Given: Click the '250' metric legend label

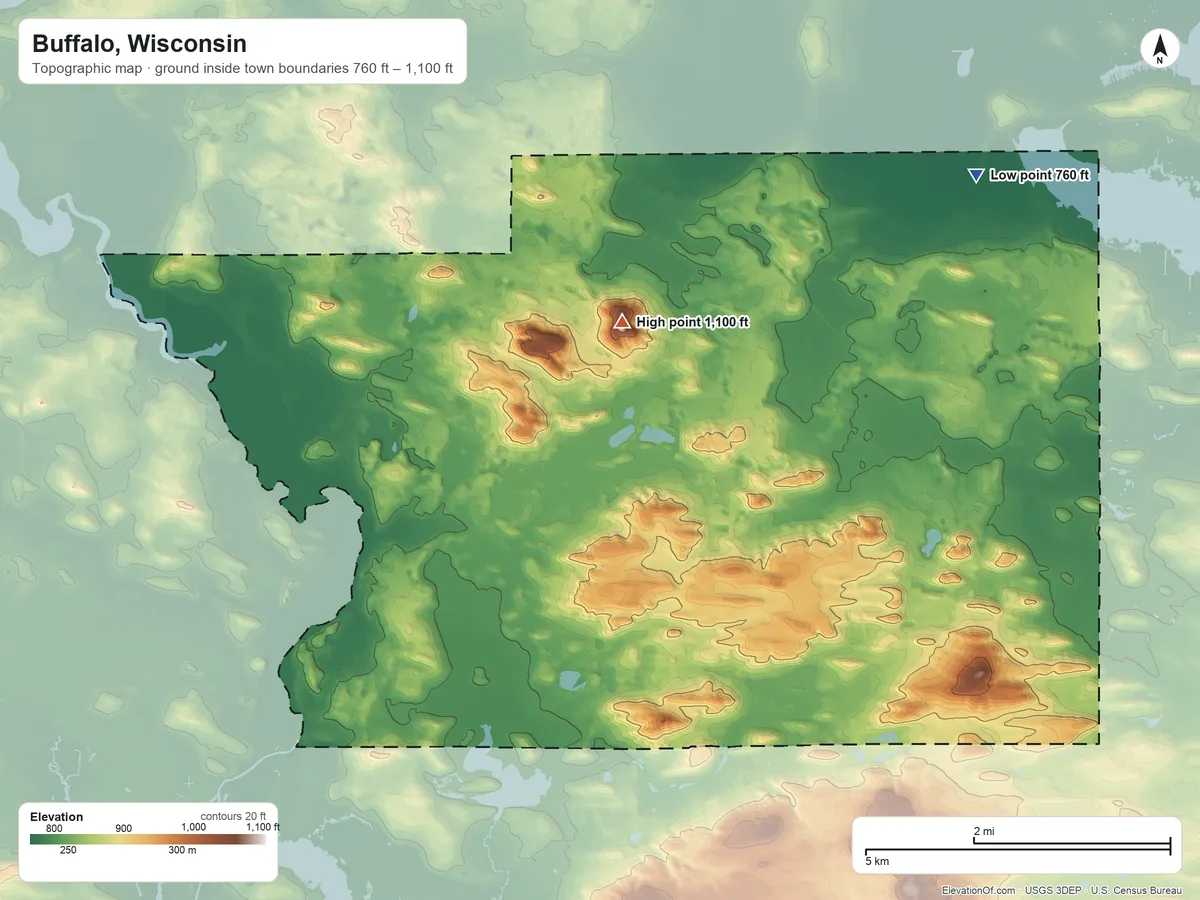Looking at the screenshot, I should click(x=68, y=851).
